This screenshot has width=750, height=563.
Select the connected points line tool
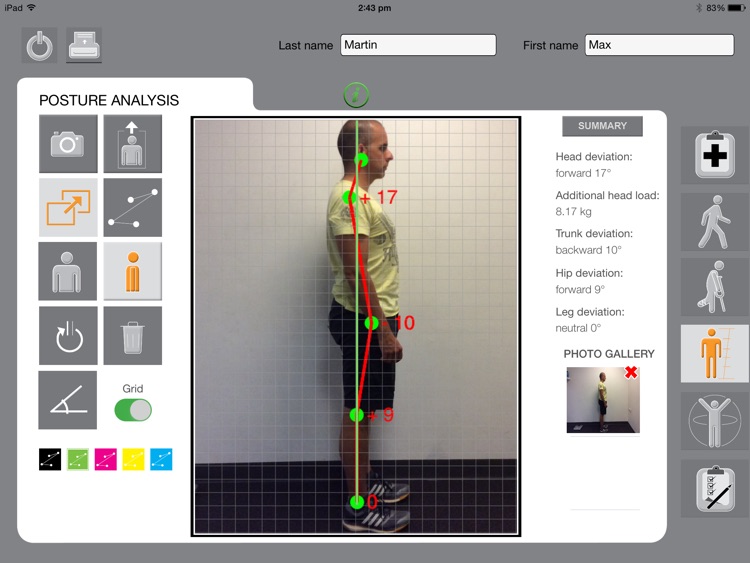click(132, 208)
